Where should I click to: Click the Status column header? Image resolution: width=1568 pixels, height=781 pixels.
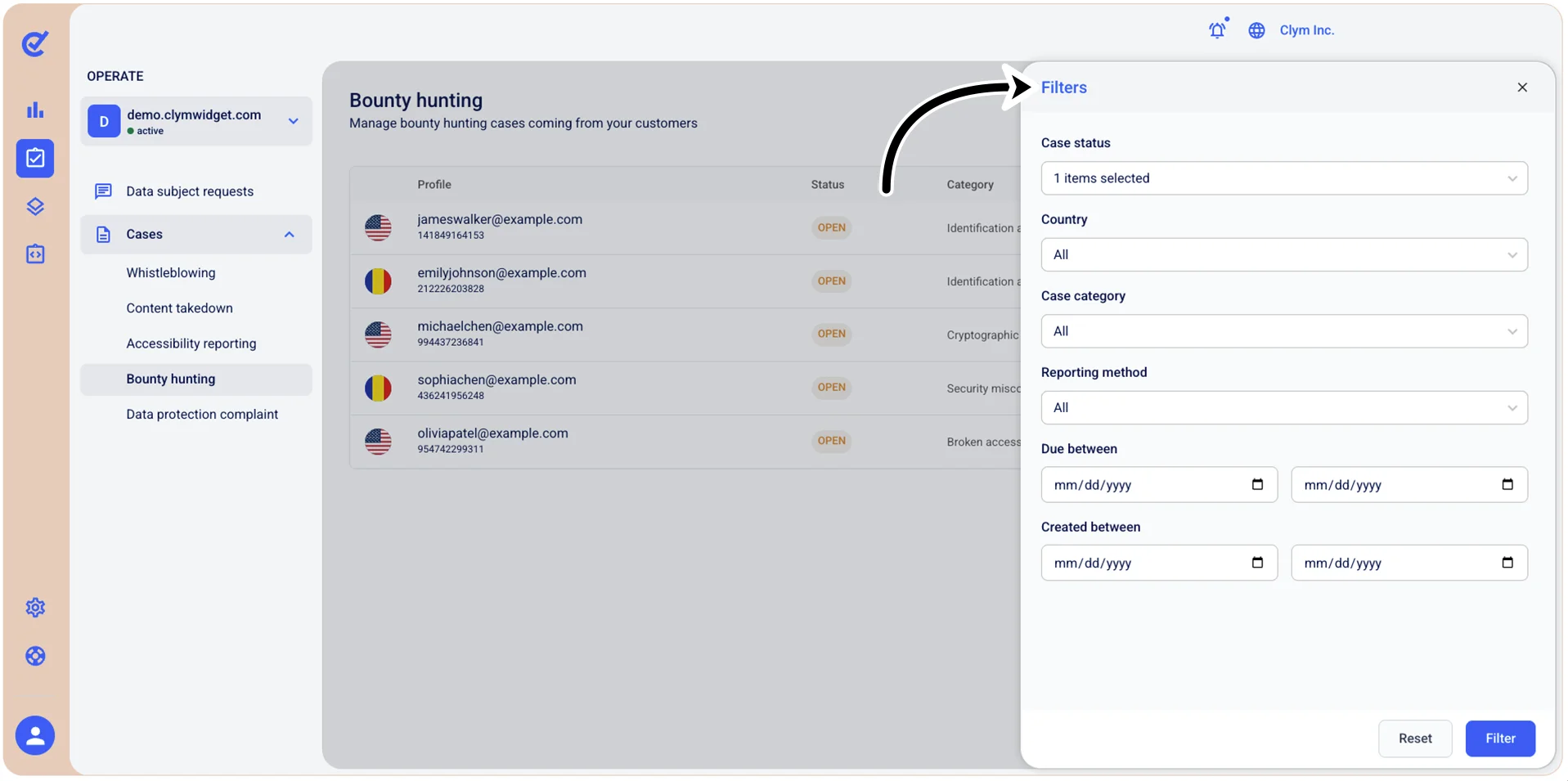[827, 185]
